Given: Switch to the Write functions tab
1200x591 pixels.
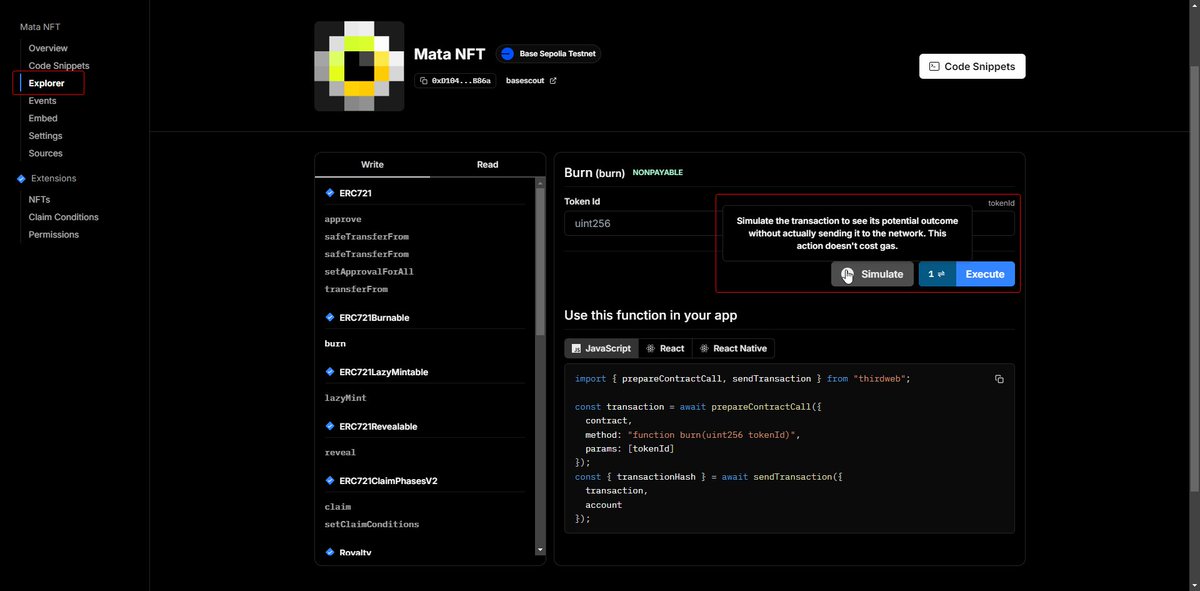Looking at the screenshot, I should click(372, 165).
